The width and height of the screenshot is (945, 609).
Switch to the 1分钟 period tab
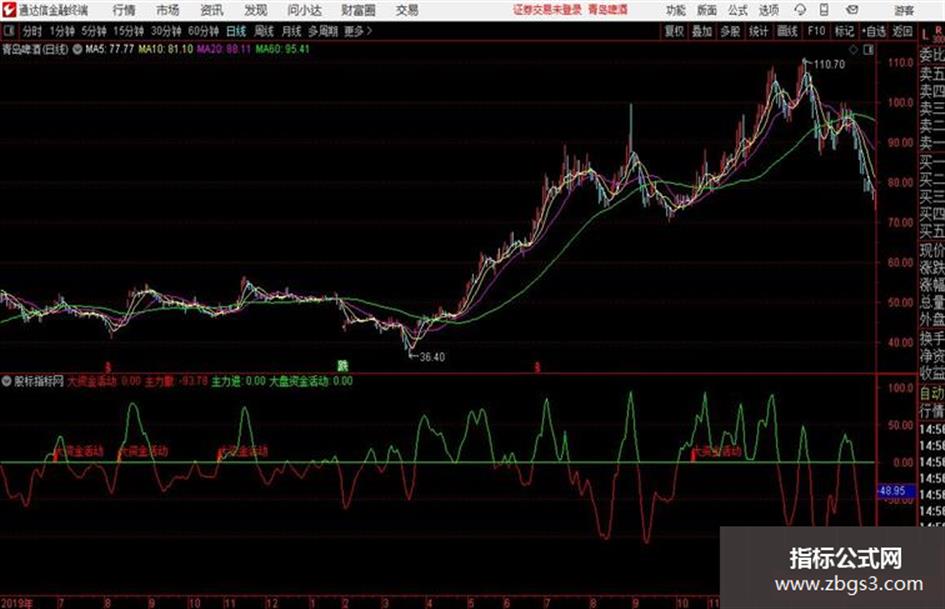point(61,31)
